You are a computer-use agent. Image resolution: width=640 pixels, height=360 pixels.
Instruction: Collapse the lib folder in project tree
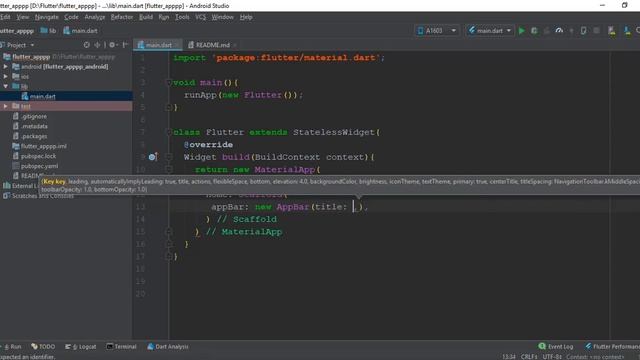coord(5,86)
